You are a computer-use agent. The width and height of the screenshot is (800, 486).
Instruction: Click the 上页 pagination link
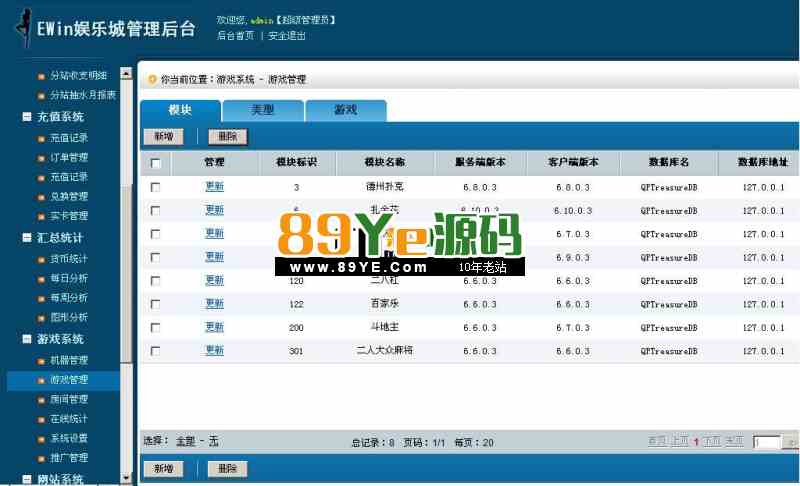pyautogui.click(x=679, y=441)
